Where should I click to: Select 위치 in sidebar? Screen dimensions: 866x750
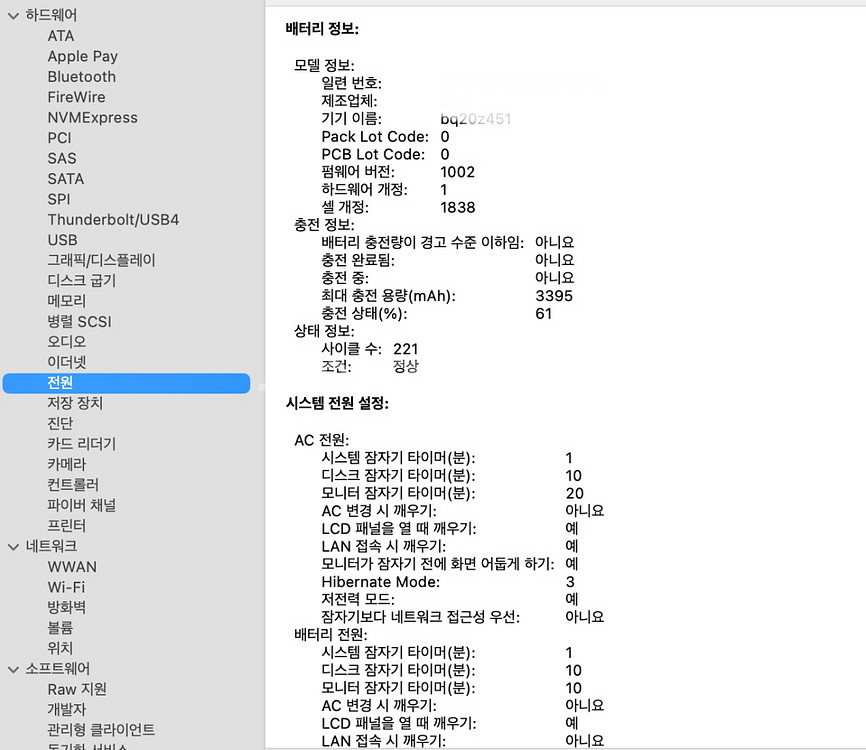coord(60,648)
